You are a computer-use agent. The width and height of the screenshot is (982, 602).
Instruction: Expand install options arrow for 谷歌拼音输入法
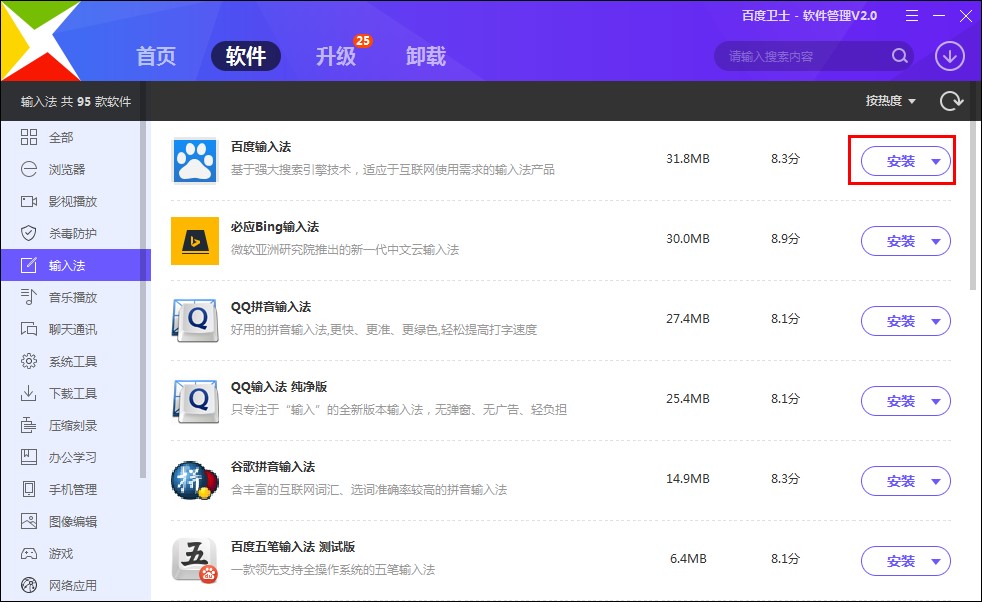pyautogui.click(x=936, y=481)
